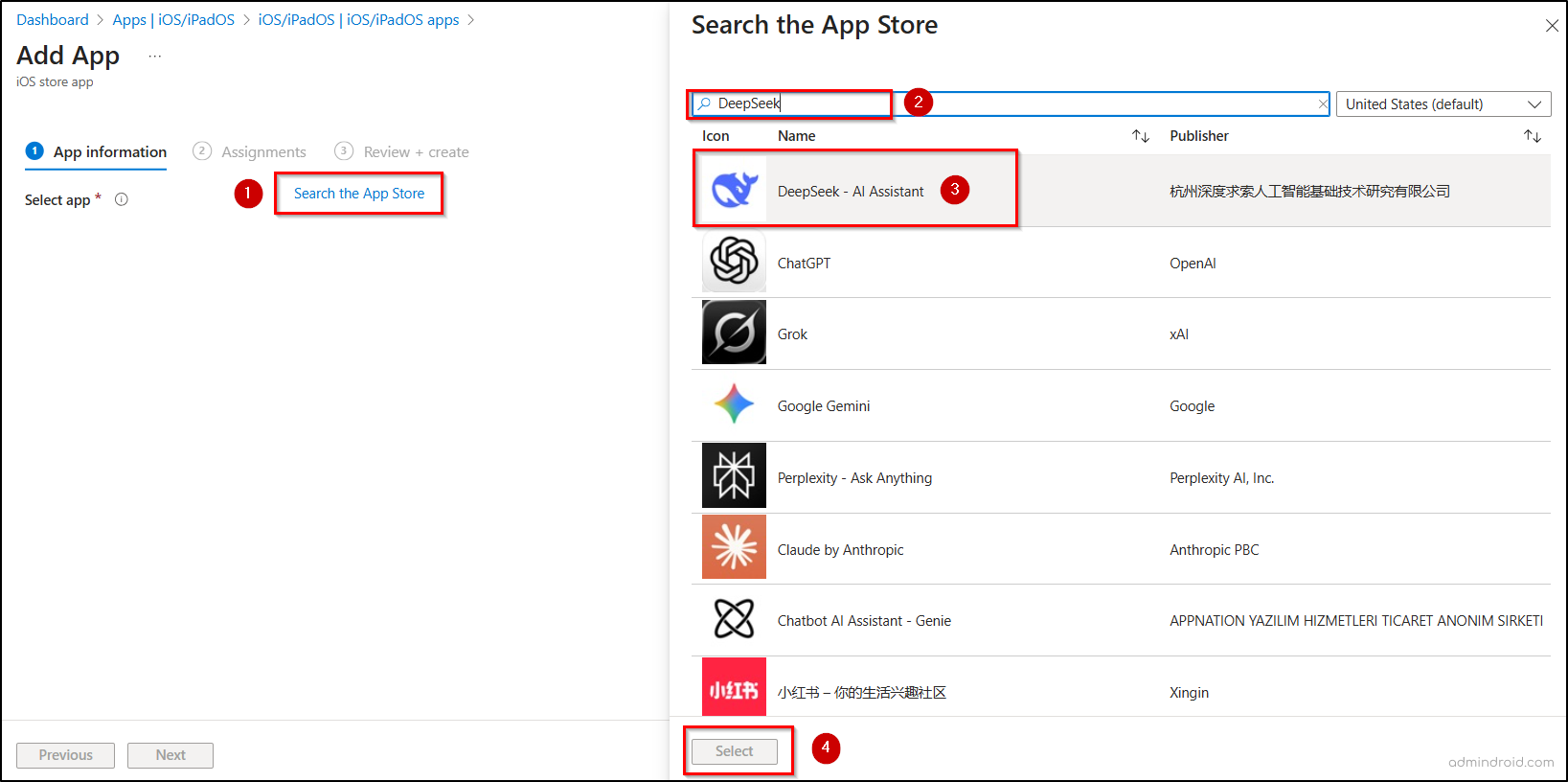The width and height of the screenshot is (1568, 782).
Task: Click the Select app info icon
Action: pyautogui.click(x=122, y=199)
